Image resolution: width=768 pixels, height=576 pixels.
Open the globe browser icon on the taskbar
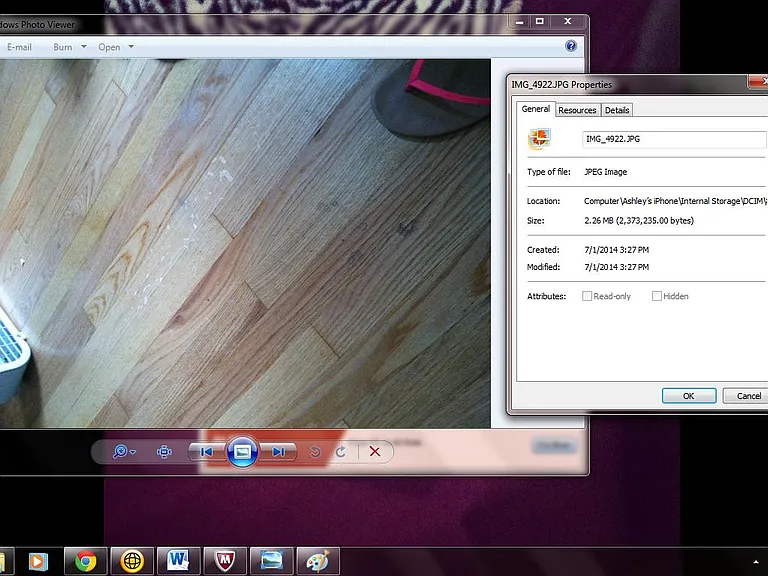(132, 561)
